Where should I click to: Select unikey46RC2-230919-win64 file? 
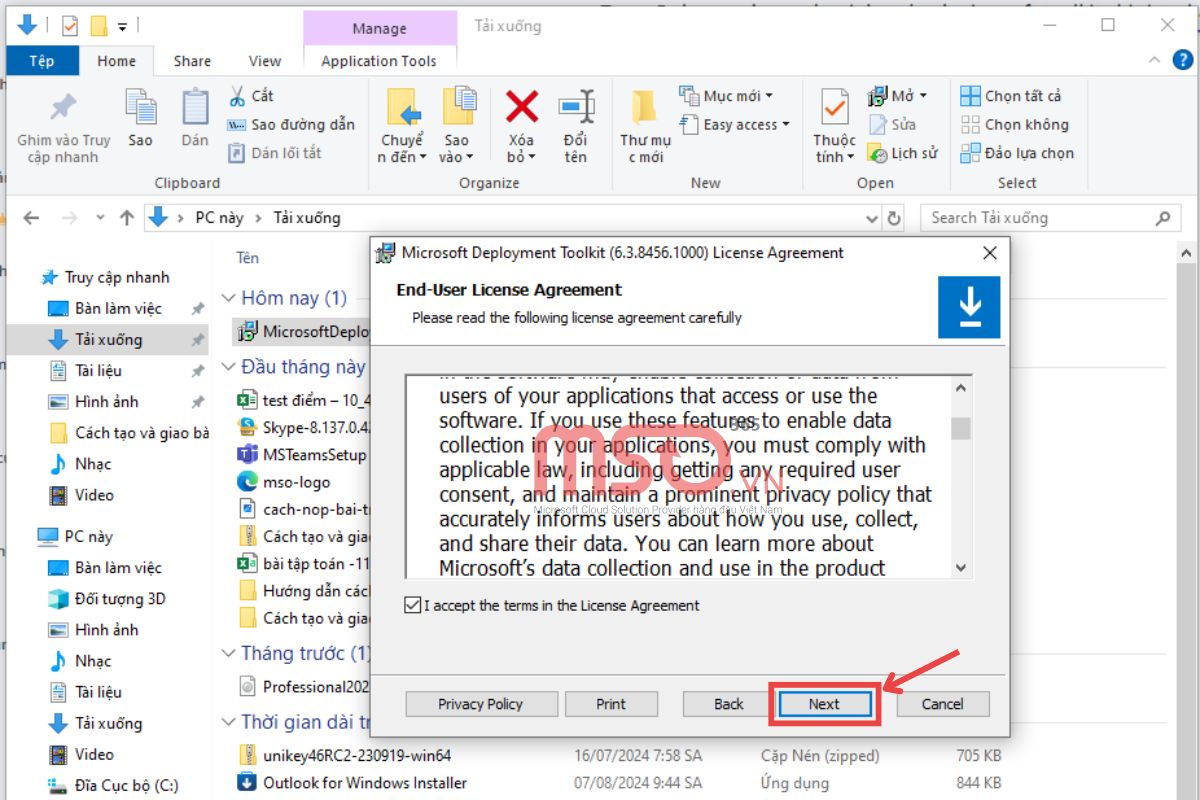(x=344, y=755)
